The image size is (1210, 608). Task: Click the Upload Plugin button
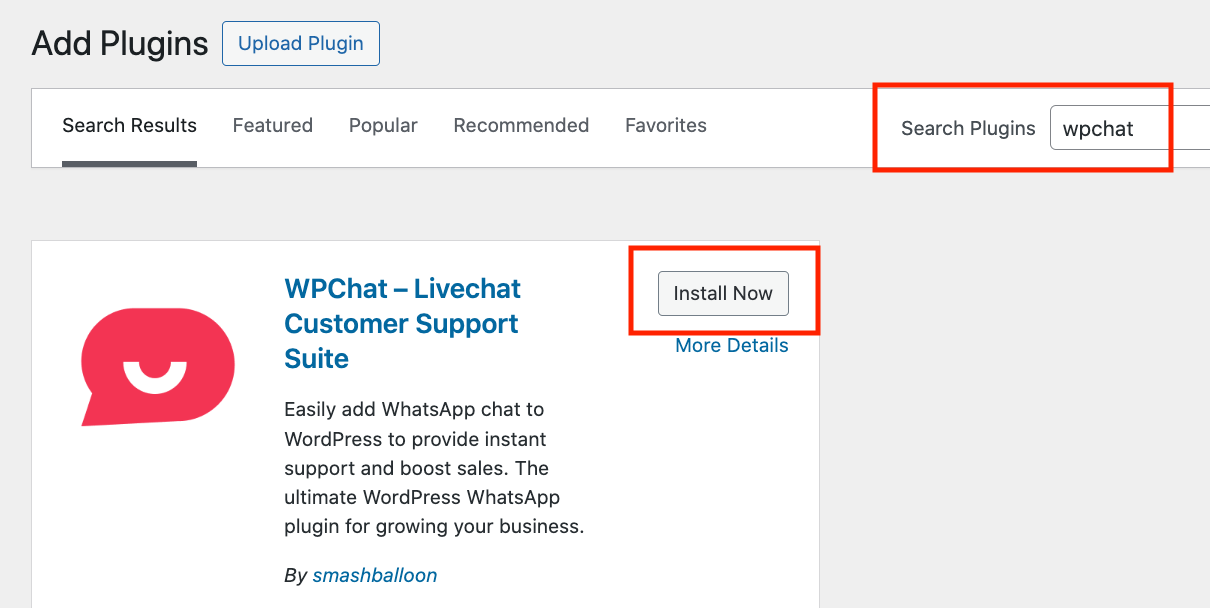click(x=300, y=44)
